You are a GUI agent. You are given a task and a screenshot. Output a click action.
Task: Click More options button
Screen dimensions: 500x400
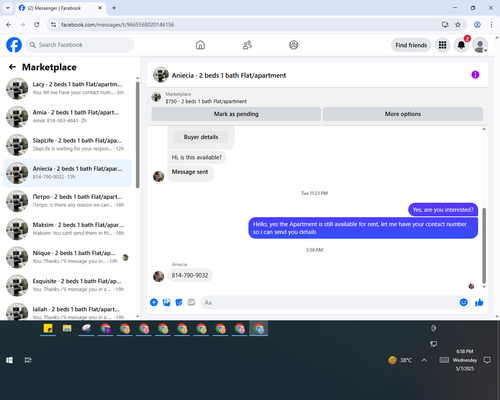403,114
